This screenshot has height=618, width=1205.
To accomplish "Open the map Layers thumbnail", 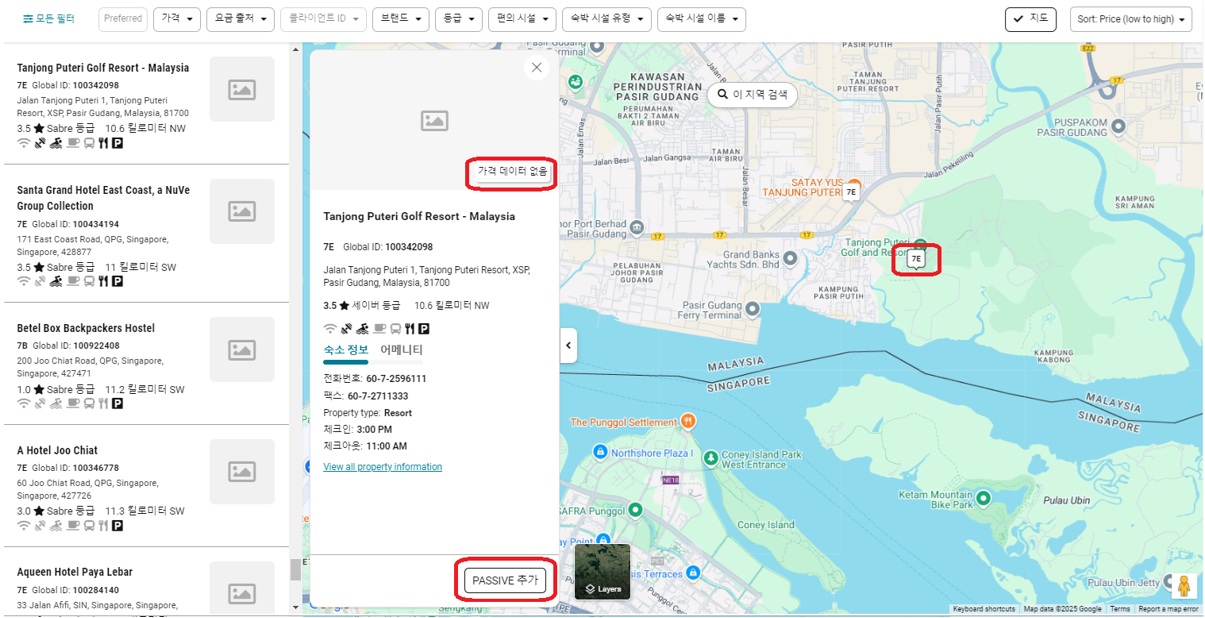I will (x=603, y=572).
